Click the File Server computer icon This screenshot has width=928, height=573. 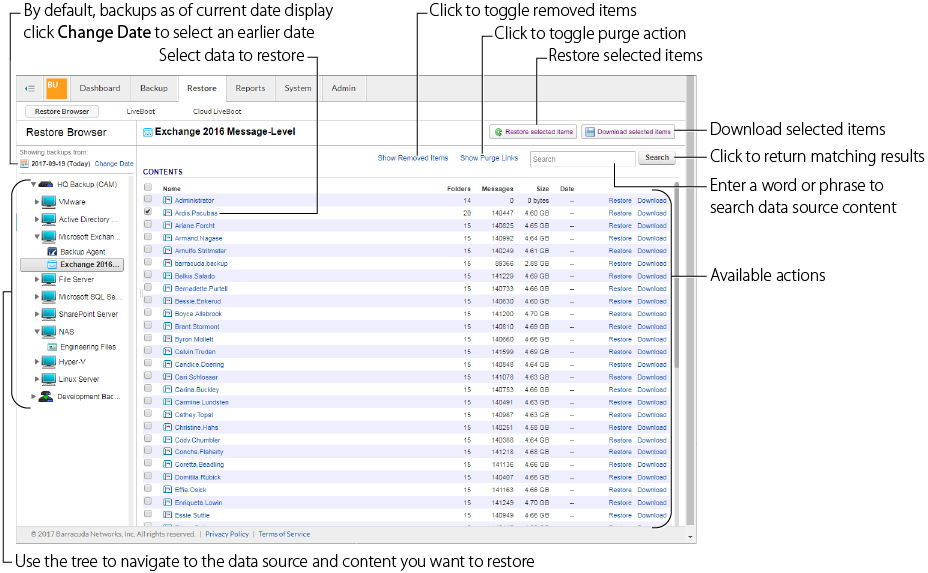49,279
